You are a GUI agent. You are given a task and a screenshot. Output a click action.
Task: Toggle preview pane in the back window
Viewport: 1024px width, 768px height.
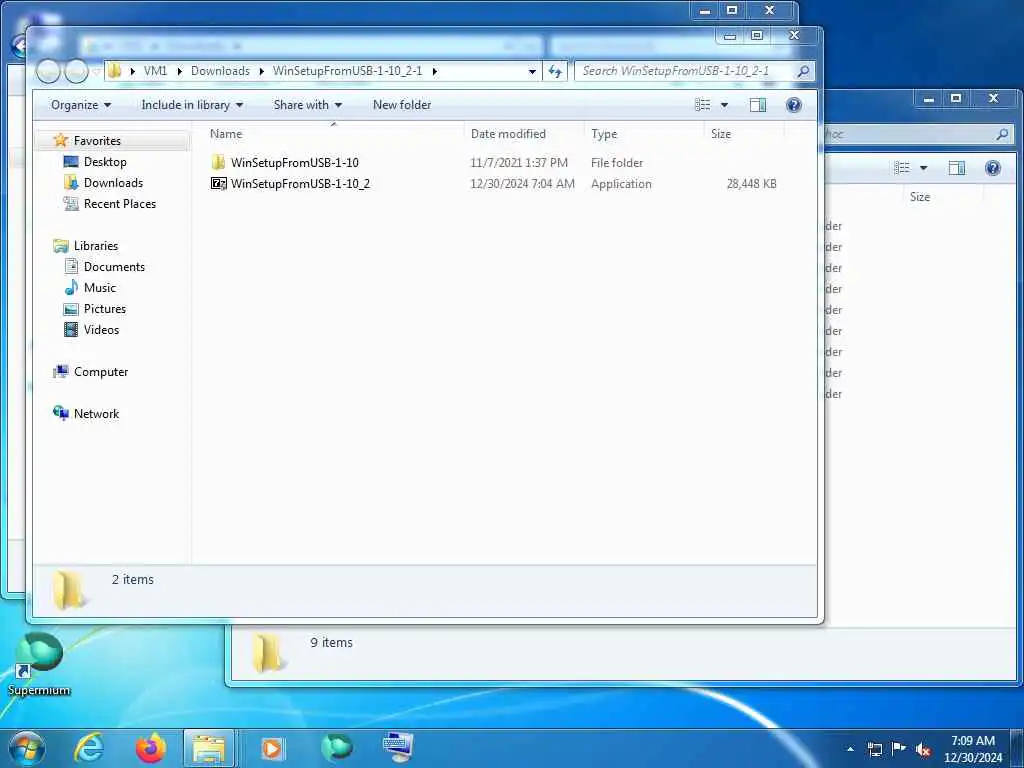tap(957, 168)
